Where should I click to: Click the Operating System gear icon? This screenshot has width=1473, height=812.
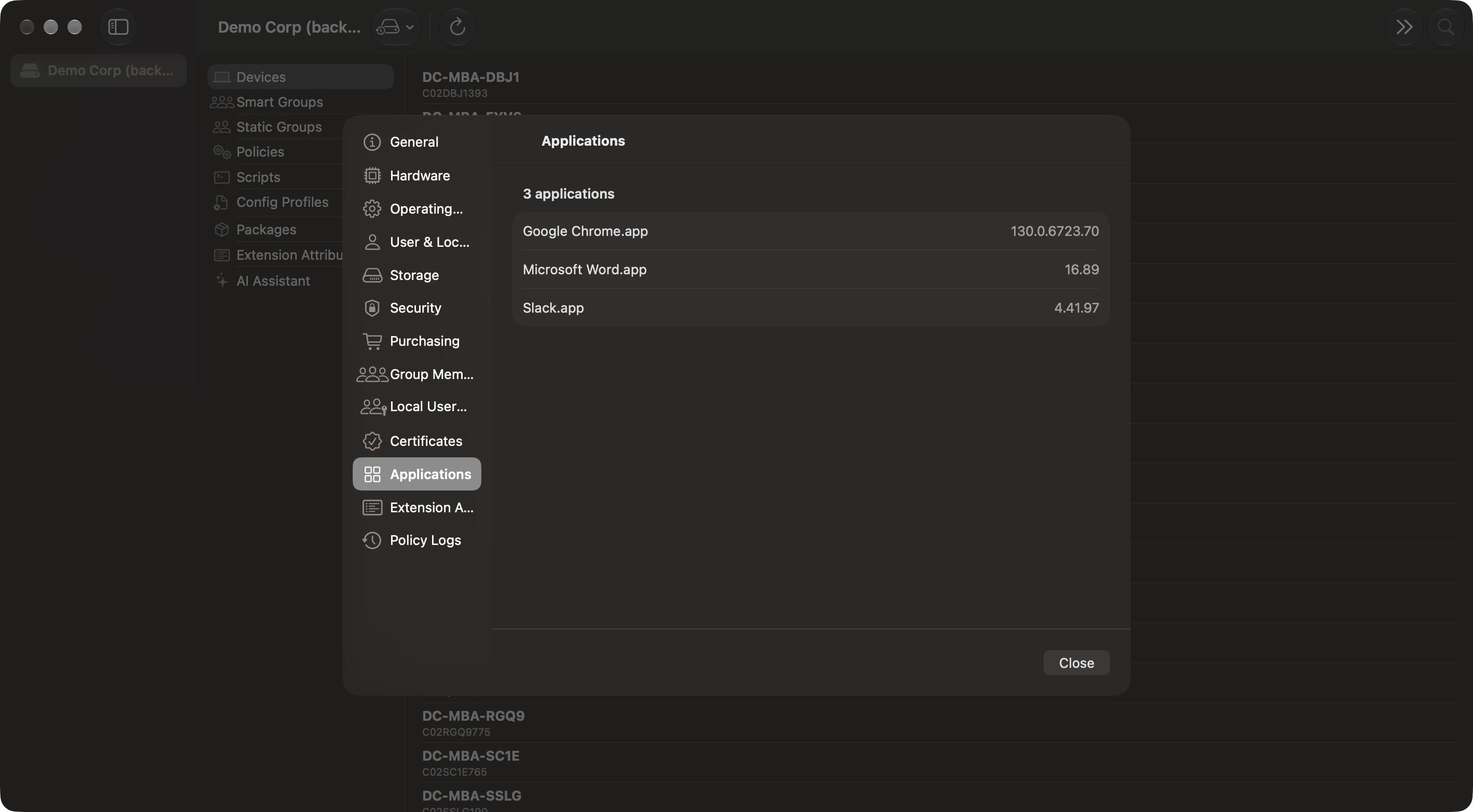tap(372, 209)
